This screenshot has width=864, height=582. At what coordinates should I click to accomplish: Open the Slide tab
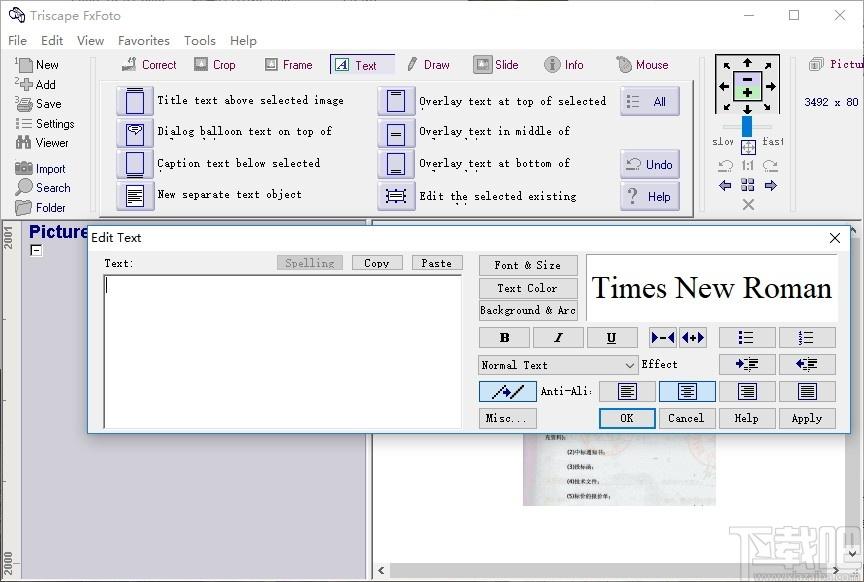[496, 64]
